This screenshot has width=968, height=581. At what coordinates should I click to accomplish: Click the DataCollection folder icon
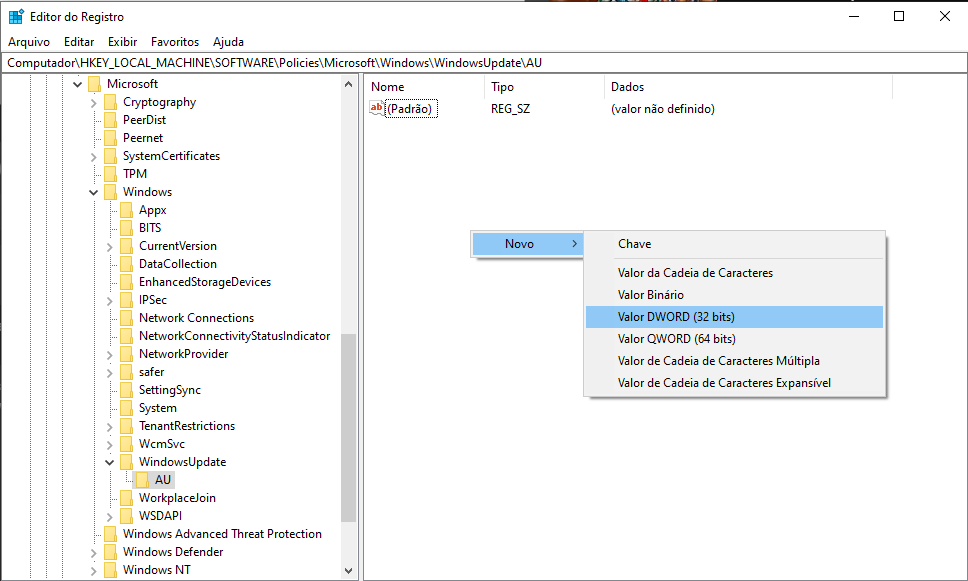(x=126, y=264)
